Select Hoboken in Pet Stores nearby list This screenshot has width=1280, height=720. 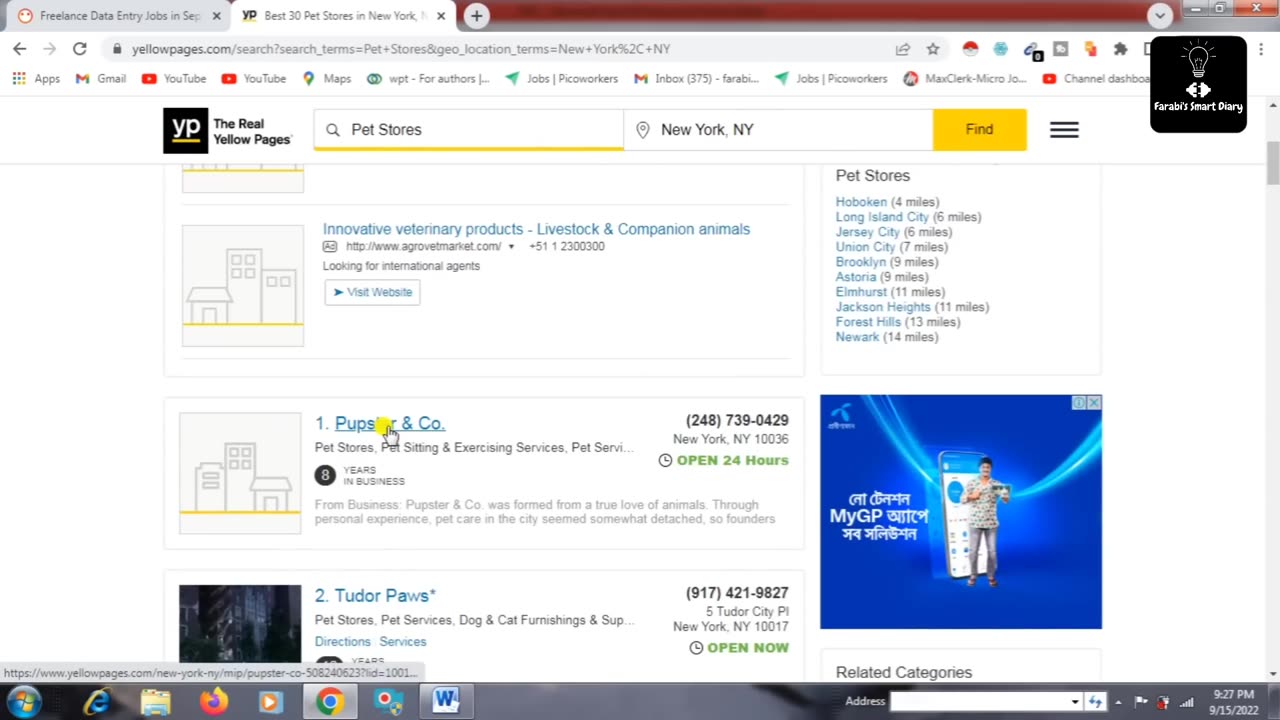[861, 202]
